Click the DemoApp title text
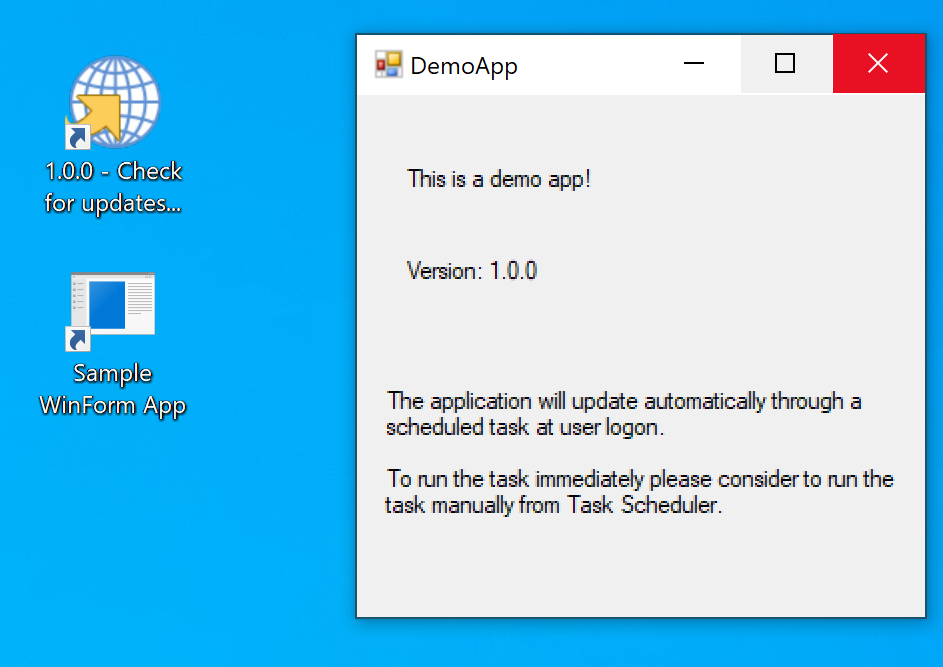This screenshot has height=667, width=943. (463, 64)
